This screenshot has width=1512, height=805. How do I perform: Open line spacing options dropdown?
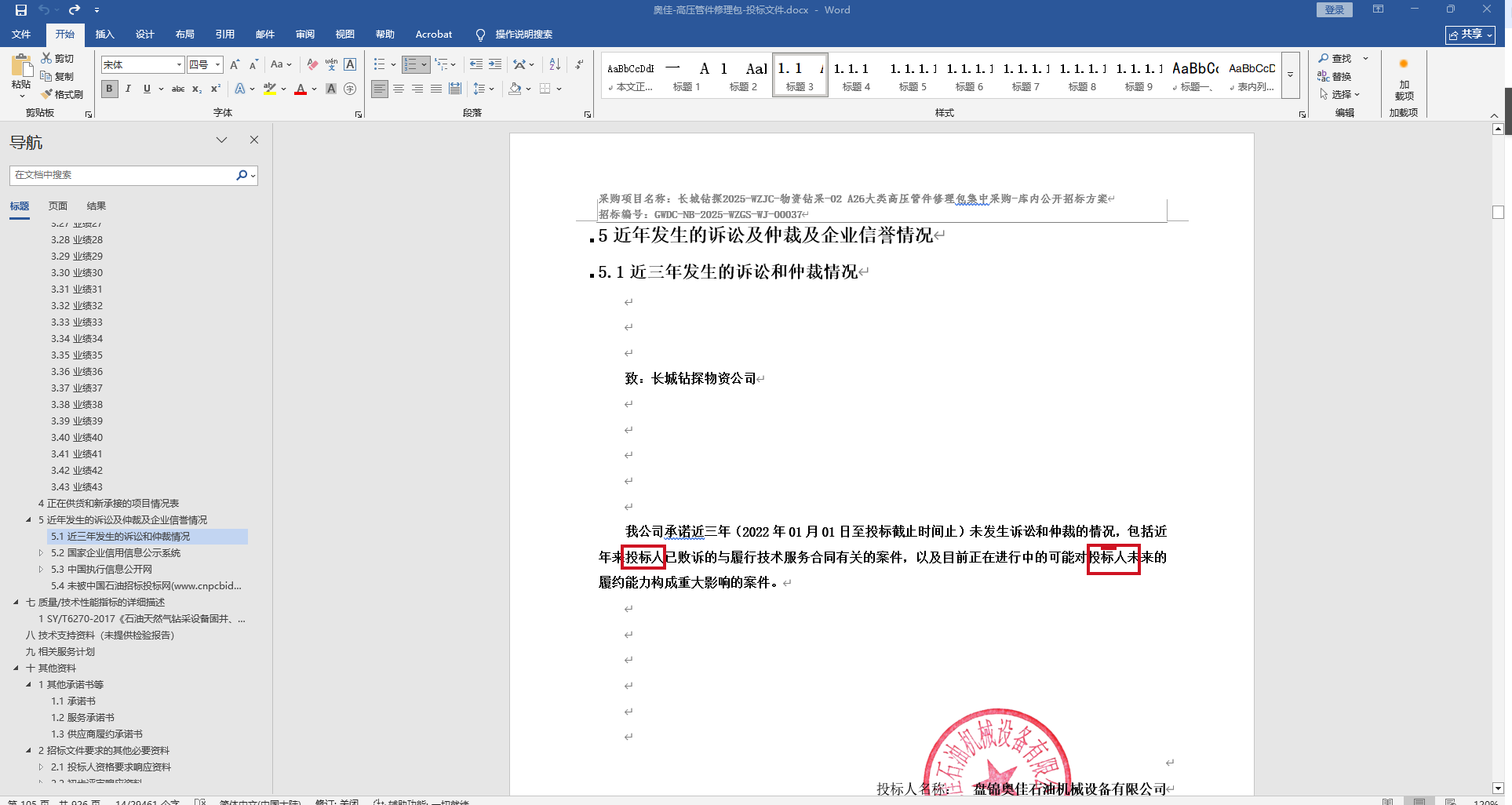483,89
